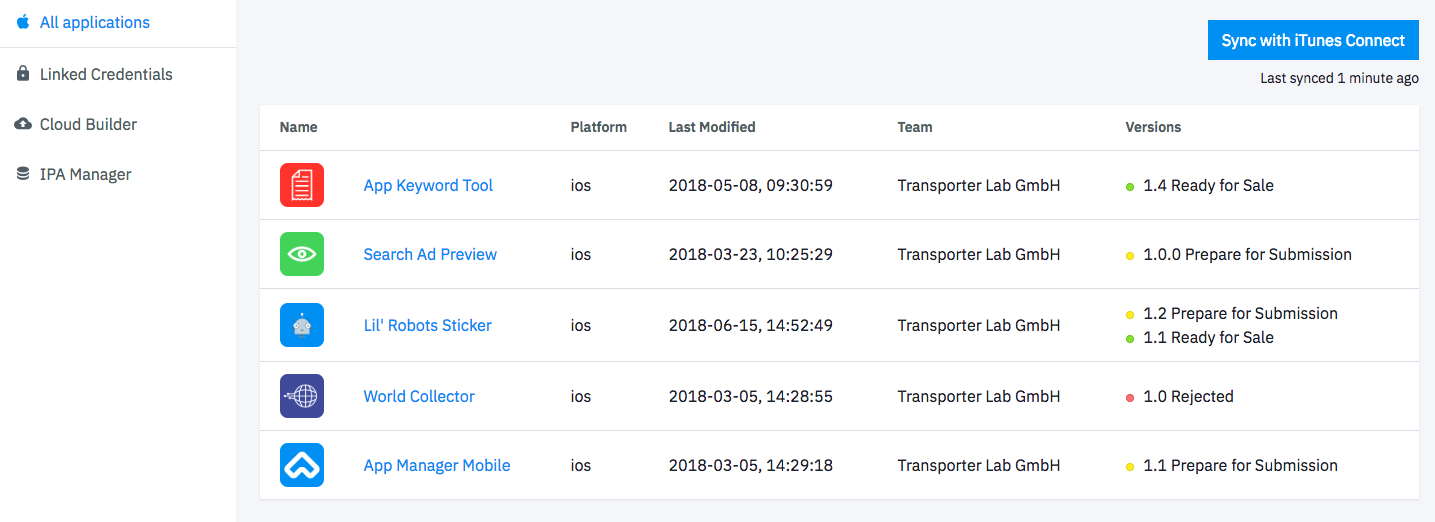
Task: Click 1.1 Prepare for Submission version text
Action: (1240, 465)
